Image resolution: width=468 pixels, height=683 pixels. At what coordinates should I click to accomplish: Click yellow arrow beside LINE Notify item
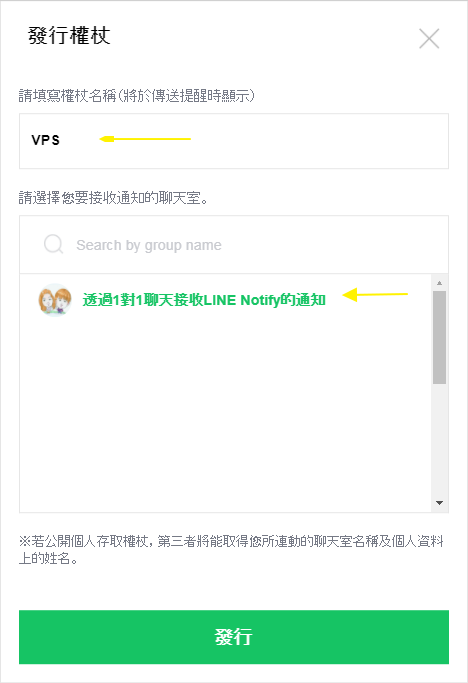coord(375,294)
